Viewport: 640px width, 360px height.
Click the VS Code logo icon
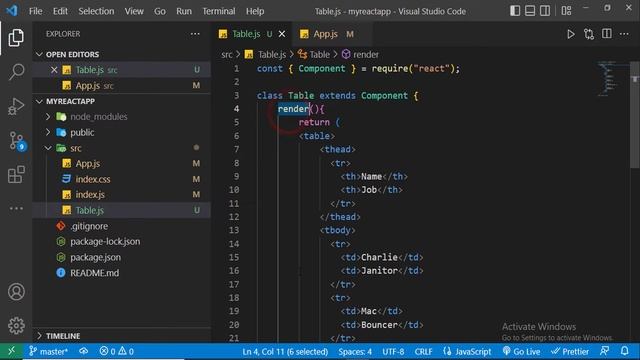click(x=12, y=11)
